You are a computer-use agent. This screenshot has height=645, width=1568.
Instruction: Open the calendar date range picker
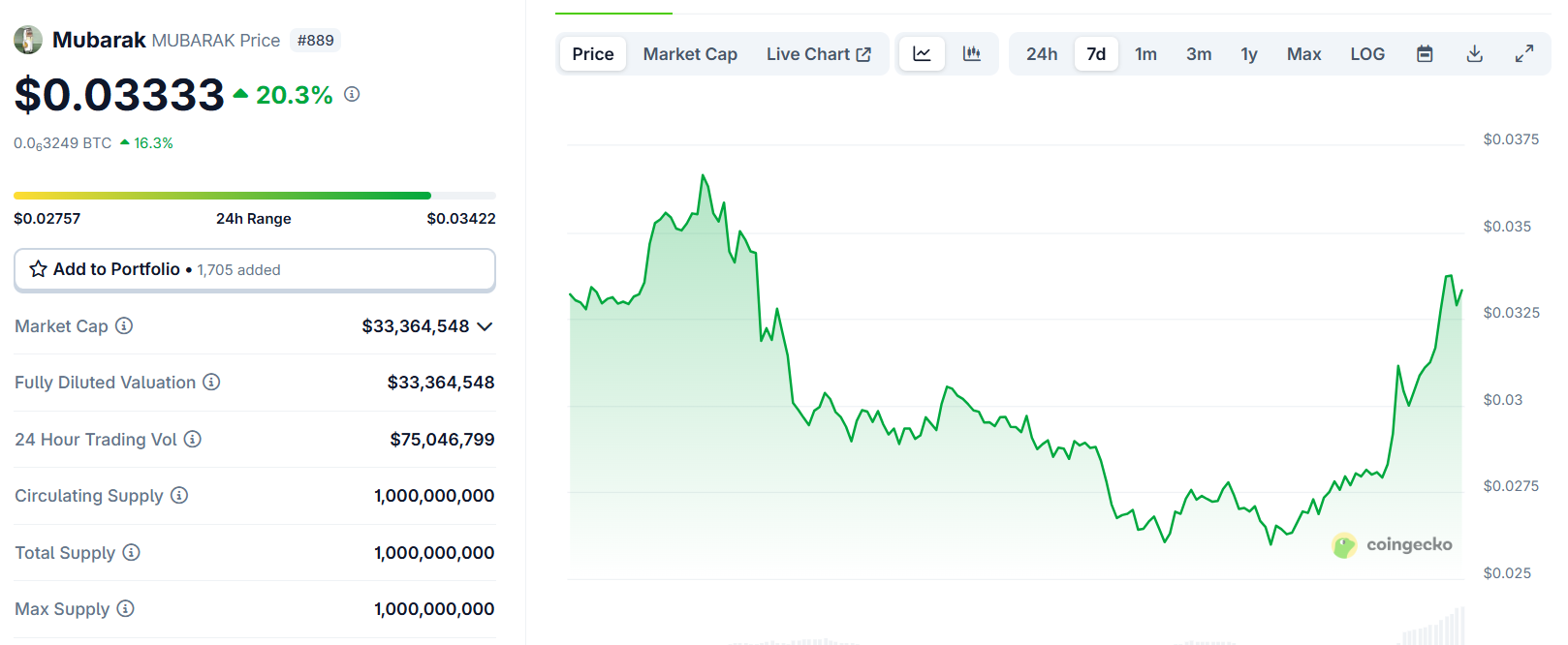[x=1425, y=54]
